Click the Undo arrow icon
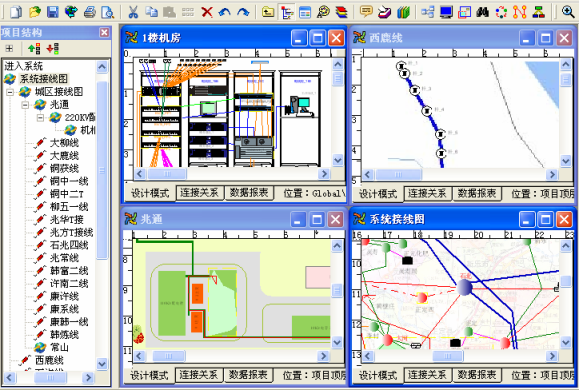579x390 pixels. [225, 12]
